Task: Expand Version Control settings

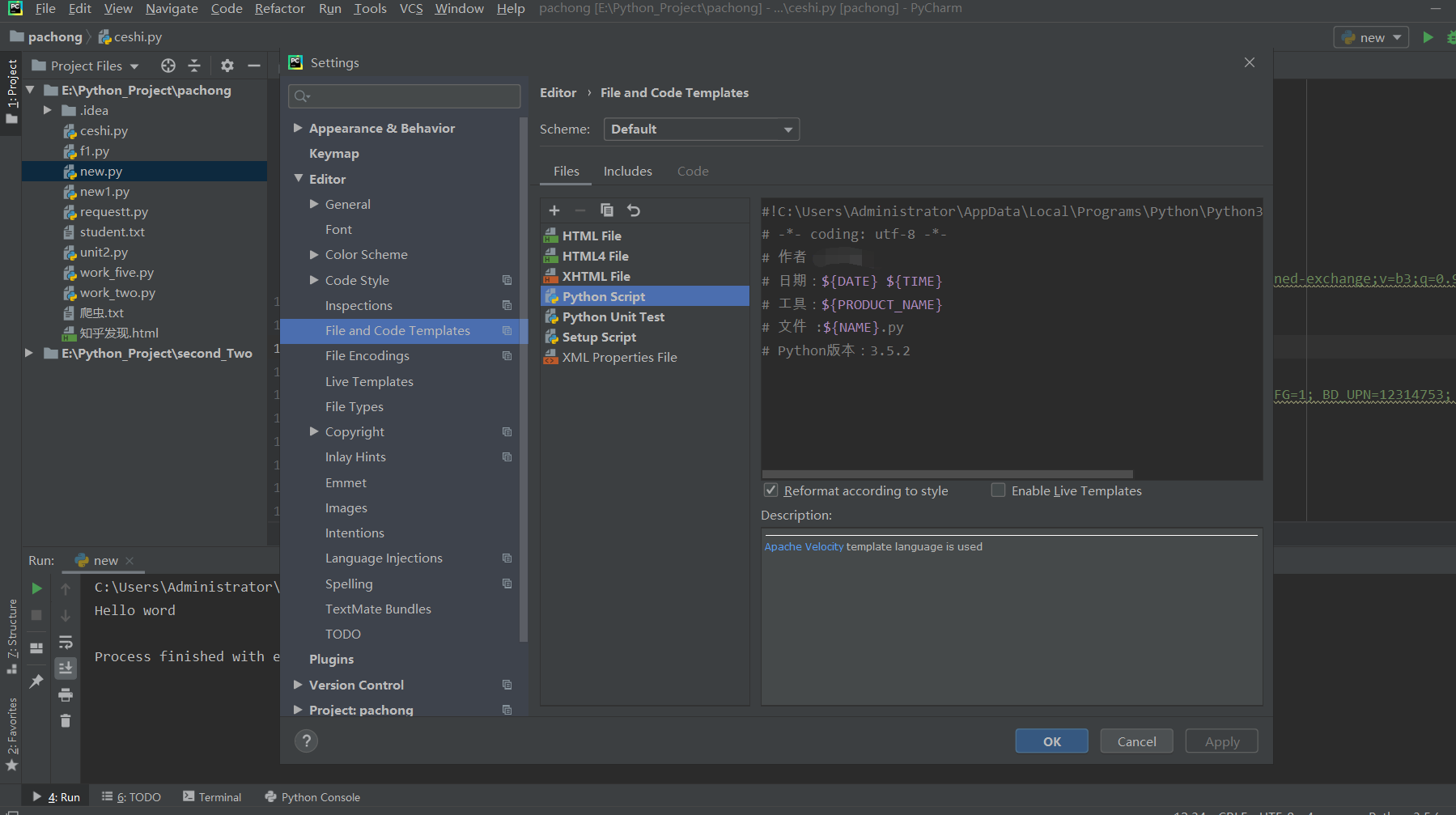Action: click(x=298, y=685)
